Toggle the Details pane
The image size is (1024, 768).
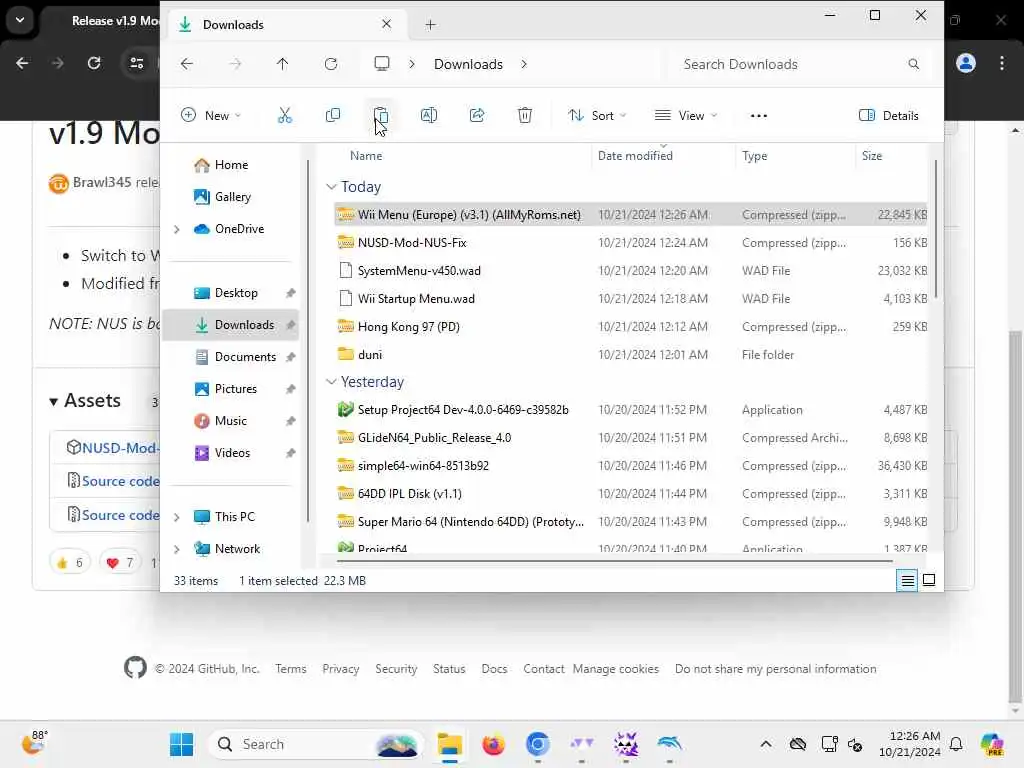click(889, 116)
